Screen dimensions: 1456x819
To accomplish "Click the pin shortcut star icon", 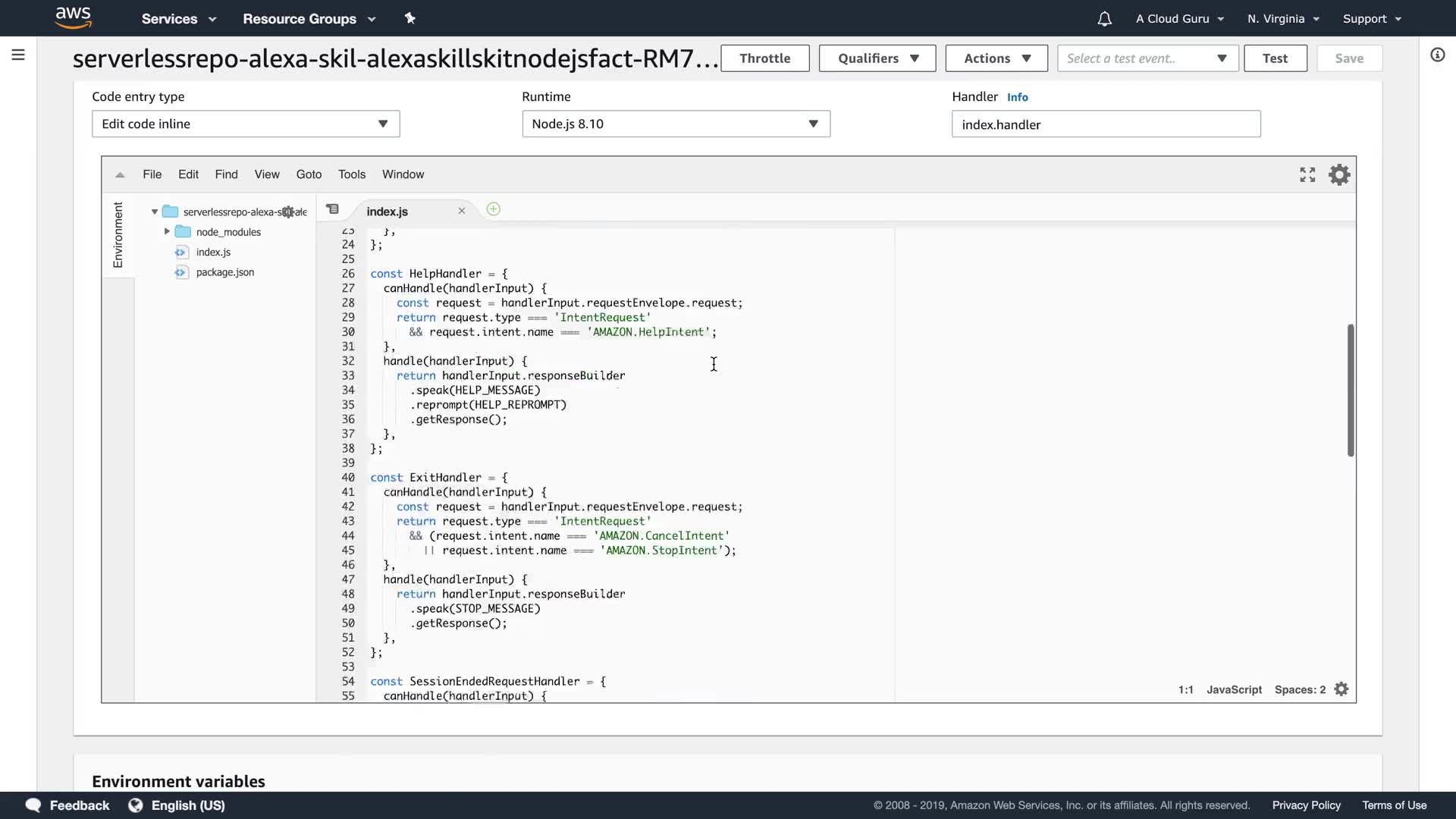I will click(410, 18).
